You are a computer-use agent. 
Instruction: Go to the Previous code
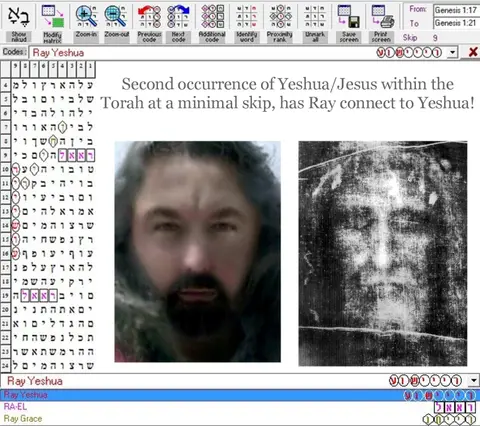pyautogui.click(x=149, y=15)
